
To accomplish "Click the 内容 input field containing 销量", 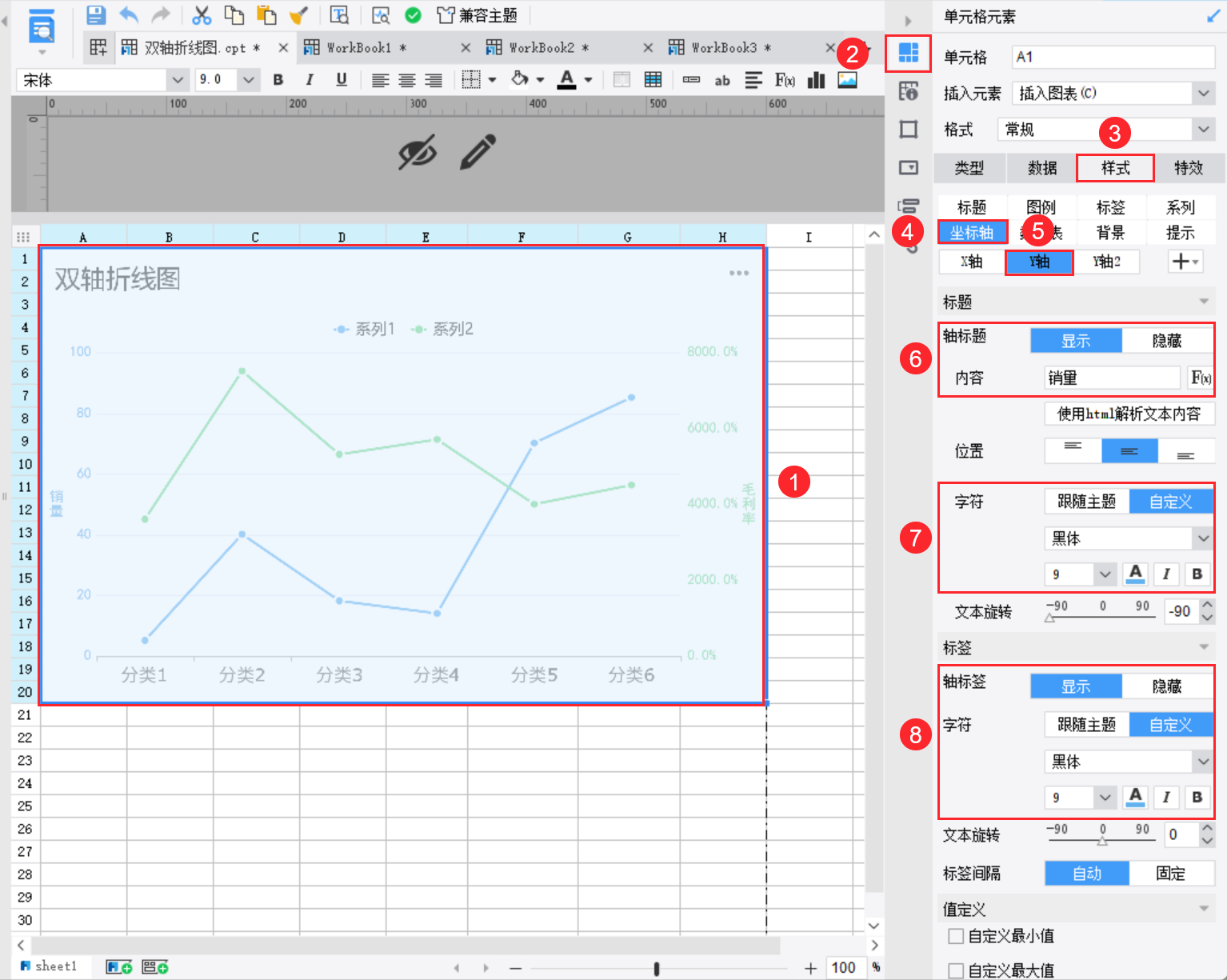I will 1113,378.
